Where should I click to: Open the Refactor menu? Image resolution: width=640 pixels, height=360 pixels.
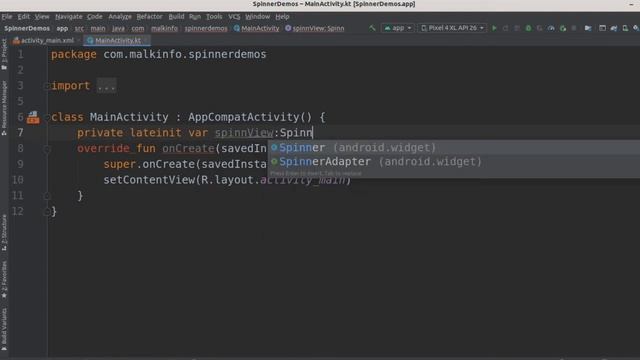coord(149,17)
